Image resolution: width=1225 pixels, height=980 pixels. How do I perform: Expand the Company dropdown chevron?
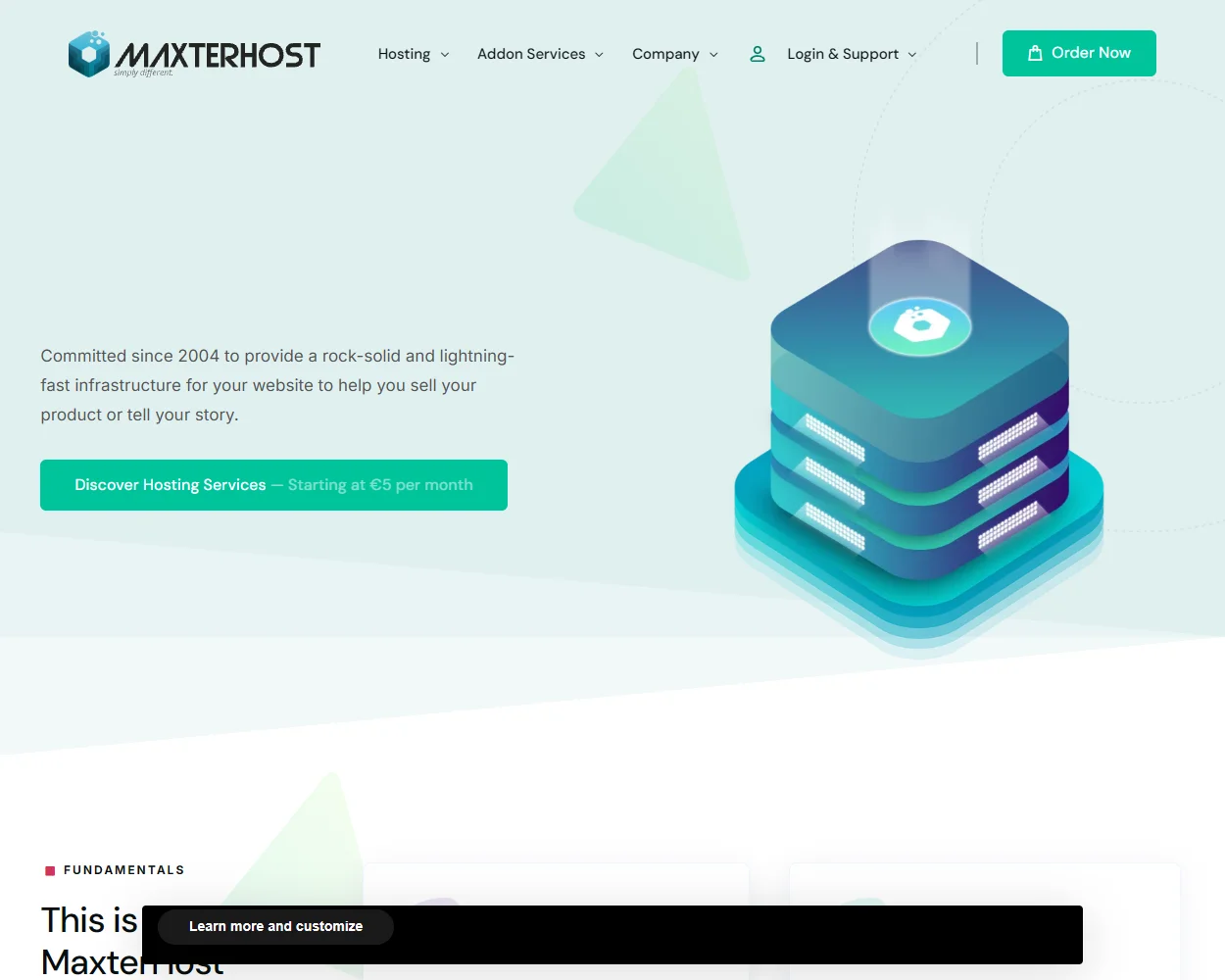pos(713,55)
